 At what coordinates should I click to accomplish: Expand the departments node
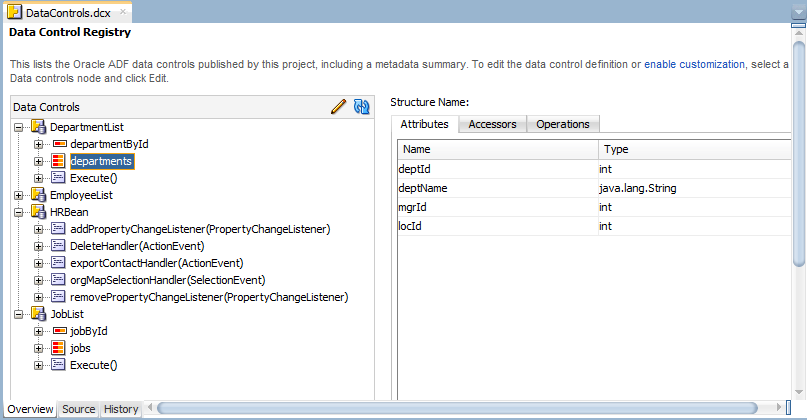coord(38,161)
